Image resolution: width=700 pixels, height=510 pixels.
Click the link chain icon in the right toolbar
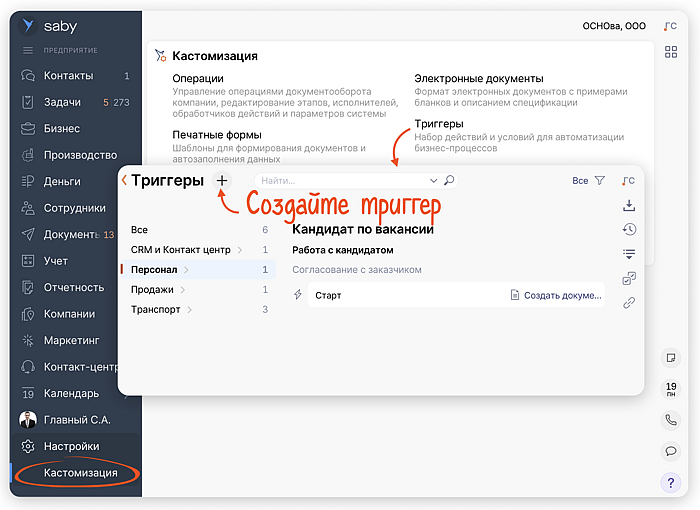pos(629,303)
